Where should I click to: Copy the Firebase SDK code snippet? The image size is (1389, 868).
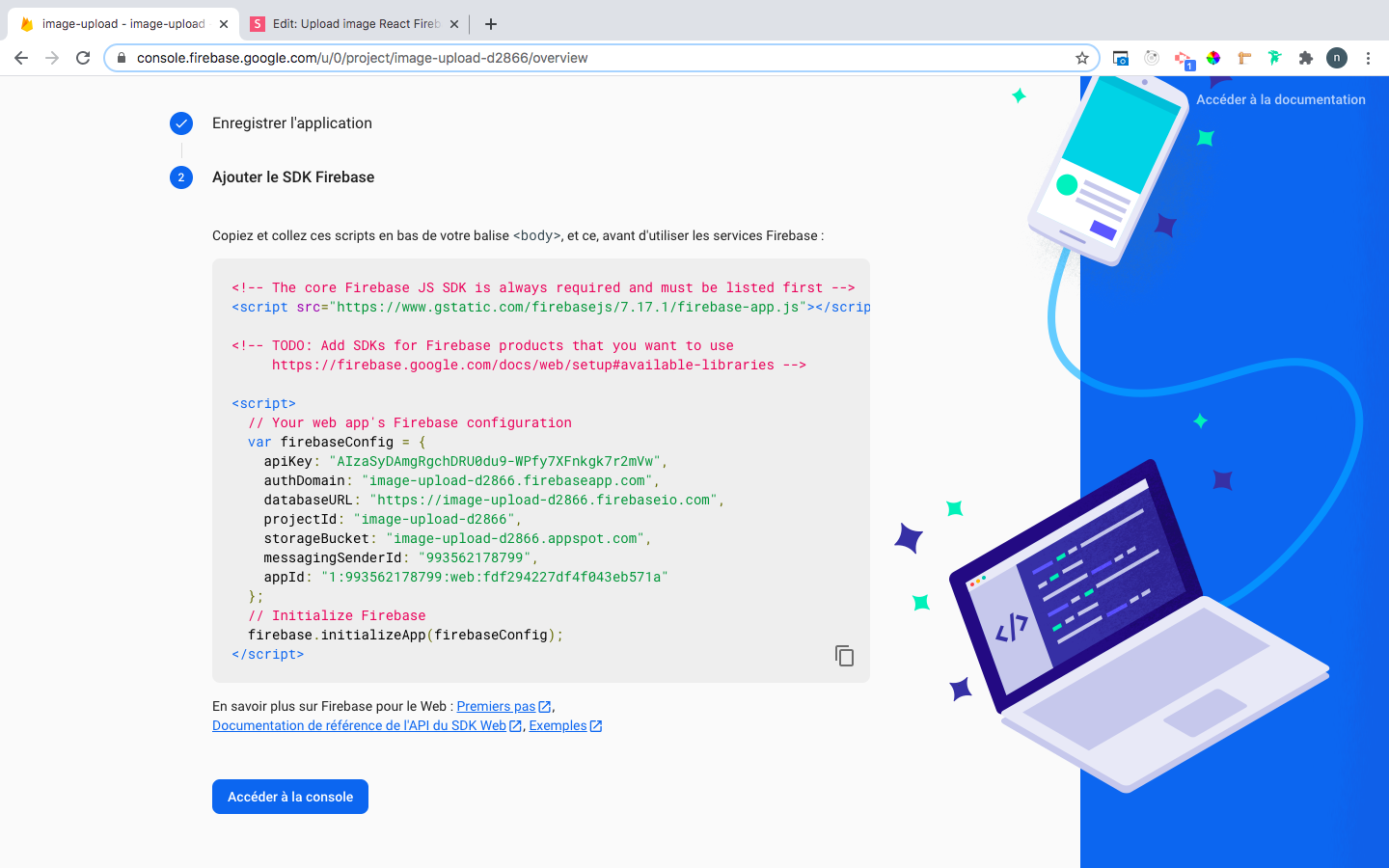click(x=844, y=656)
